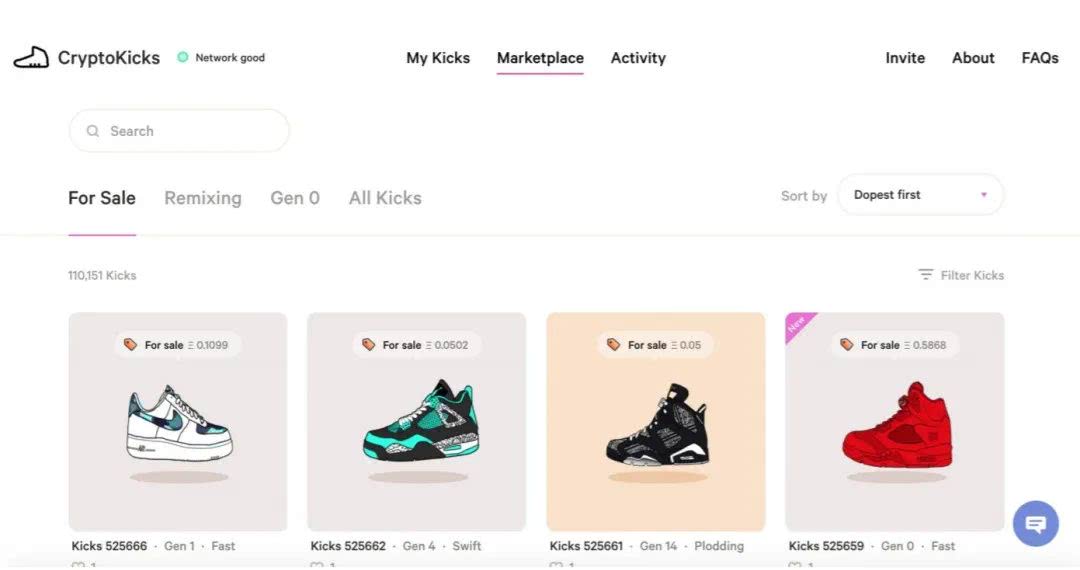1080x570 pixels.
Task: Click the CryptoKicks sneaker logo icon
Action: [31, 58]
